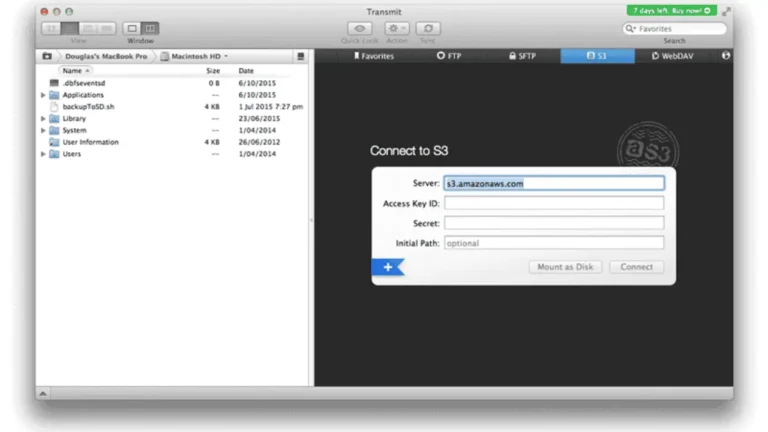Click the Connect button

click(636, 267)
